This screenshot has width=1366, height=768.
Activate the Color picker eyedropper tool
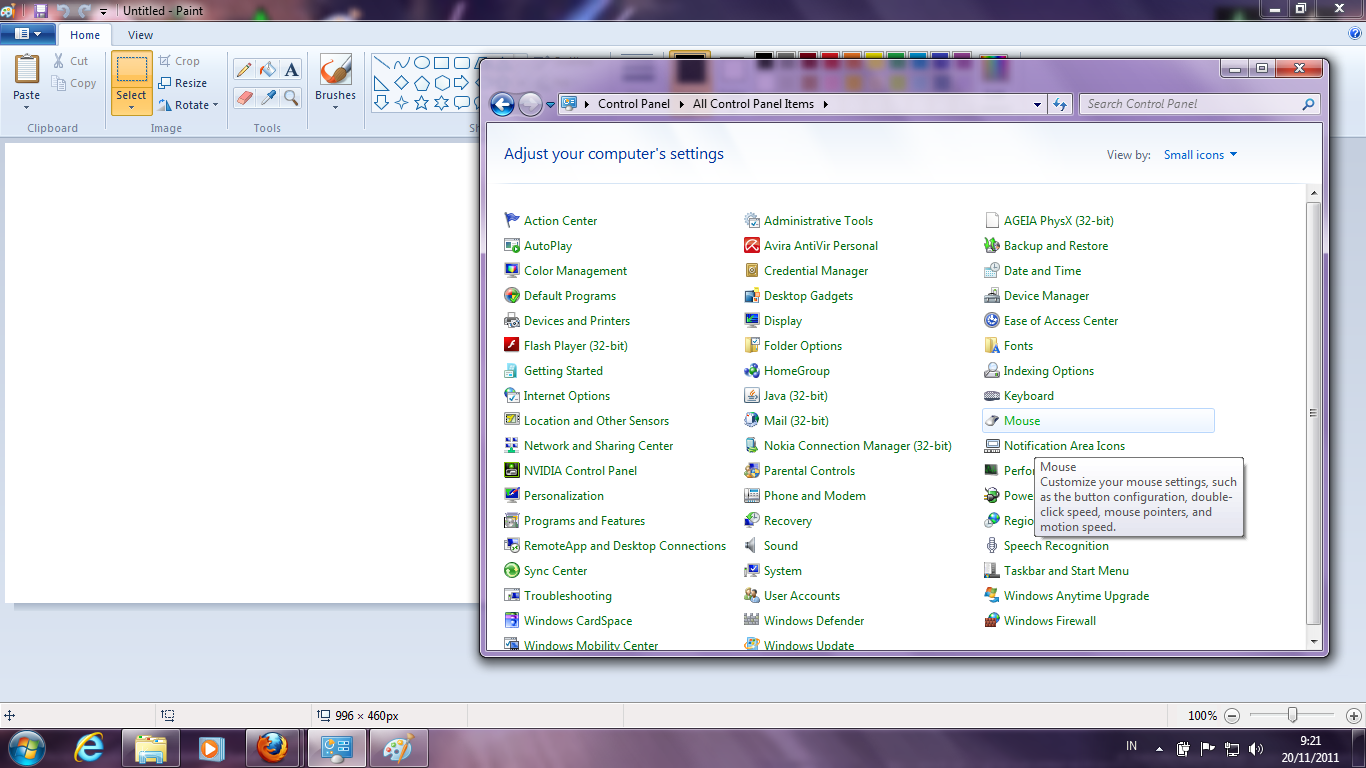[267, 97]
